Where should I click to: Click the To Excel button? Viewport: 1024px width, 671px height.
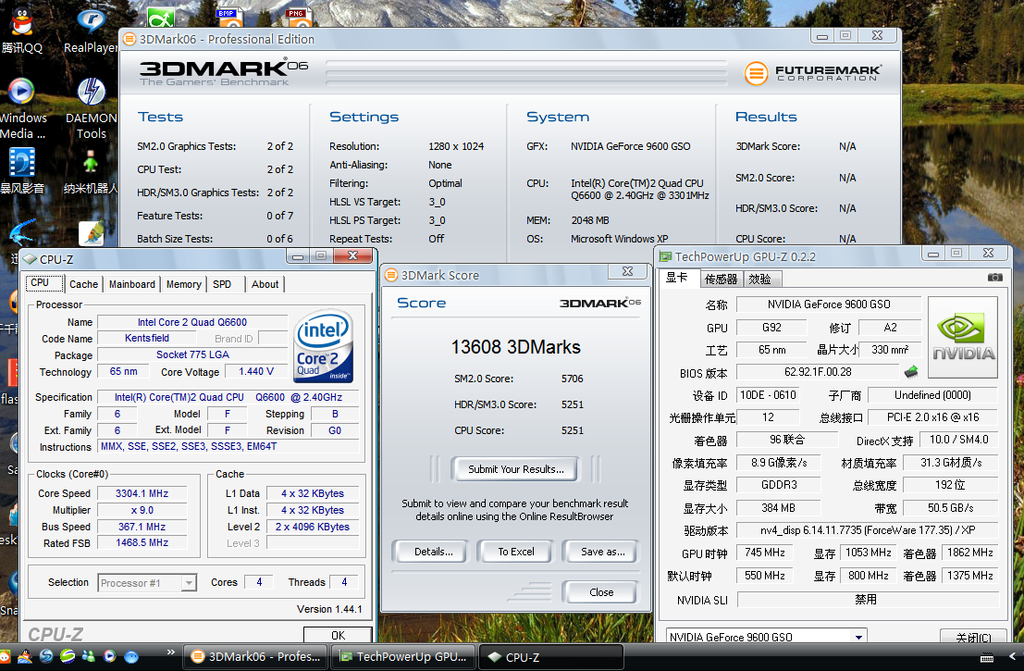tap(516, 552)
